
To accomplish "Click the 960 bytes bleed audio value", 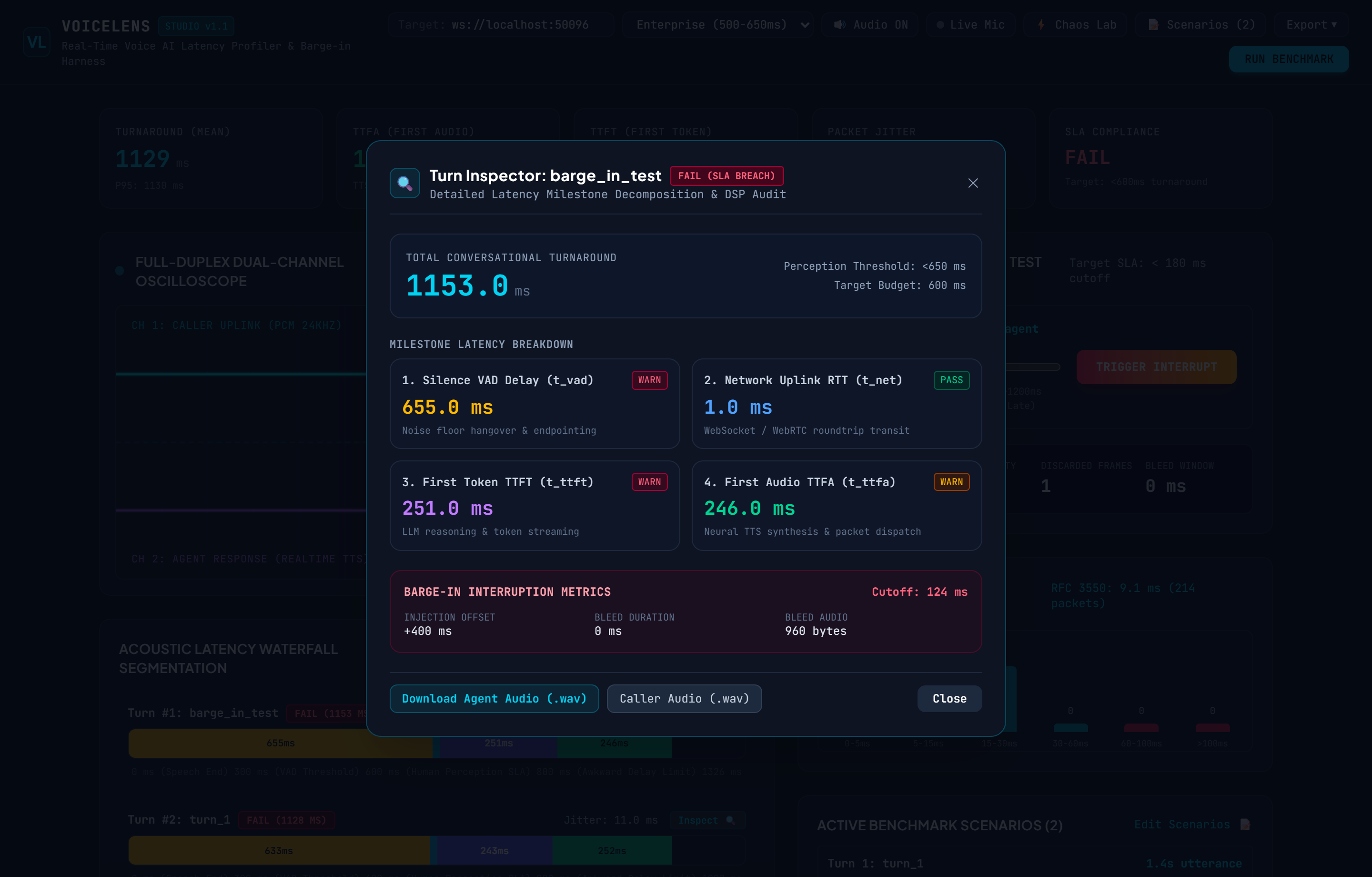I will [815, 631].
